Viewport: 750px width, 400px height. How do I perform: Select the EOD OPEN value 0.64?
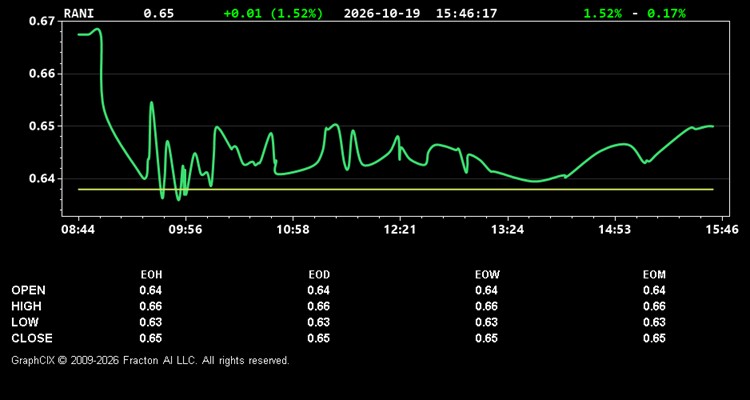pyautogui.click(x=319, y=290)
